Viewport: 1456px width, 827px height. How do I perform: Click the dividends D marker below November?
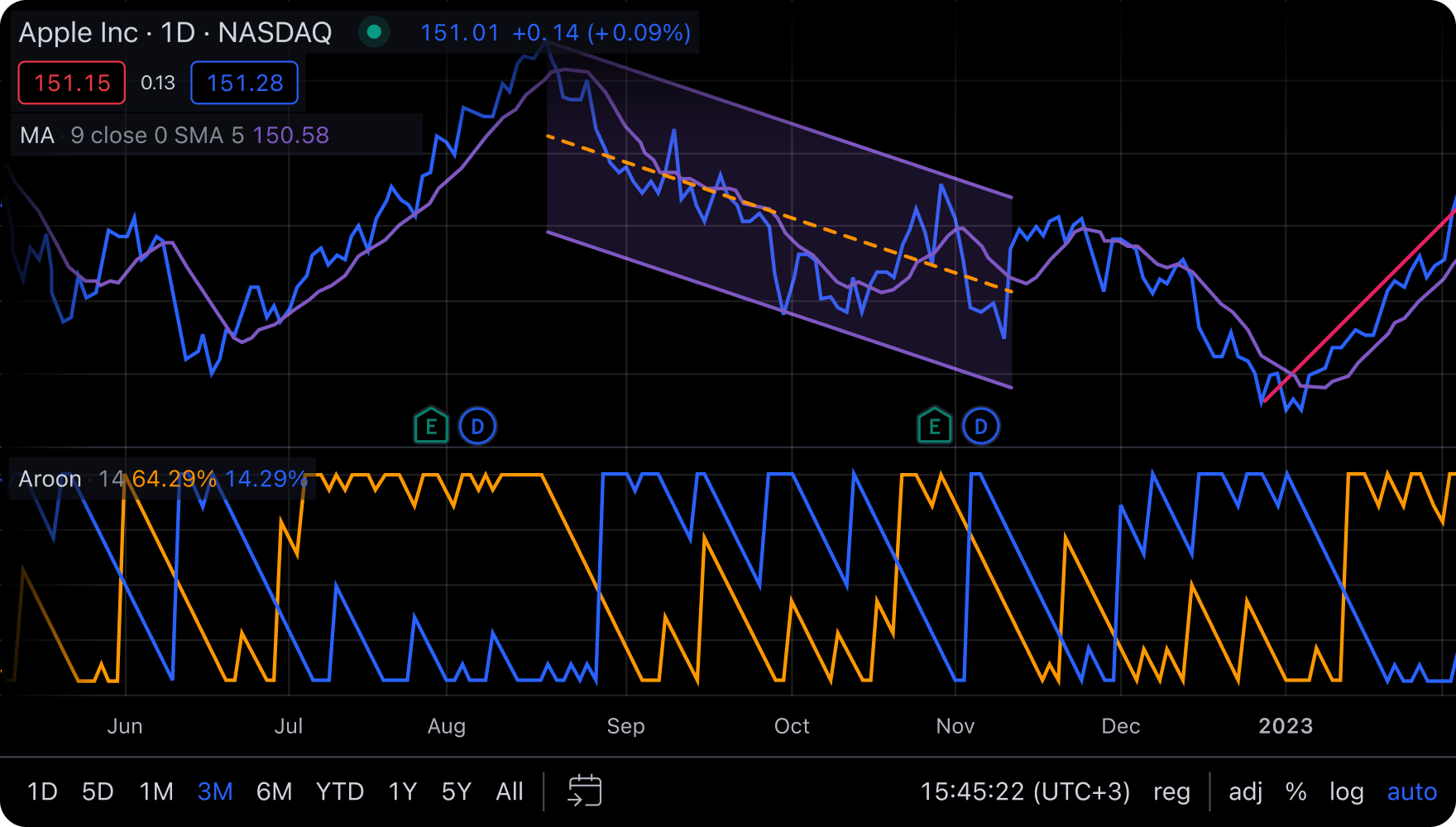981,425
